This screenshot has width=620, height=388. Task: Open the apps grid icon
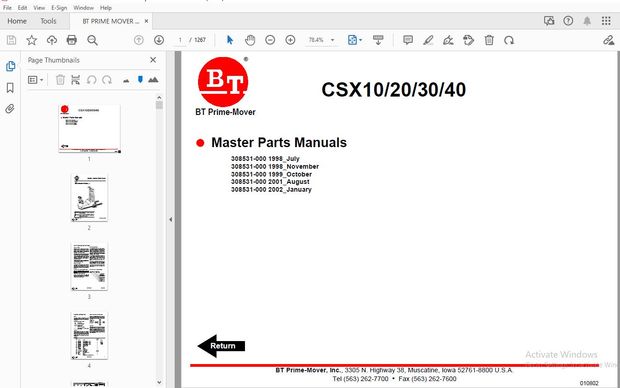(x=606, y=21)
